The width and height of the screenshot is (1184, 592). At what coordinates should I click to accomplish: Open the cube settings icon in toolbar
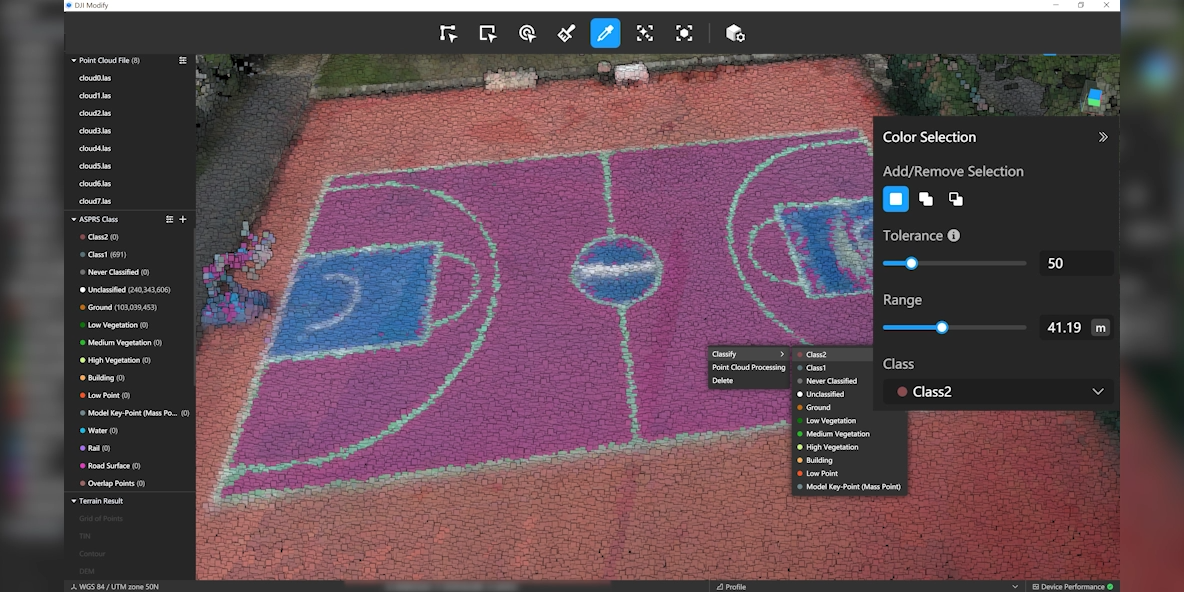(x=735, y=33)
